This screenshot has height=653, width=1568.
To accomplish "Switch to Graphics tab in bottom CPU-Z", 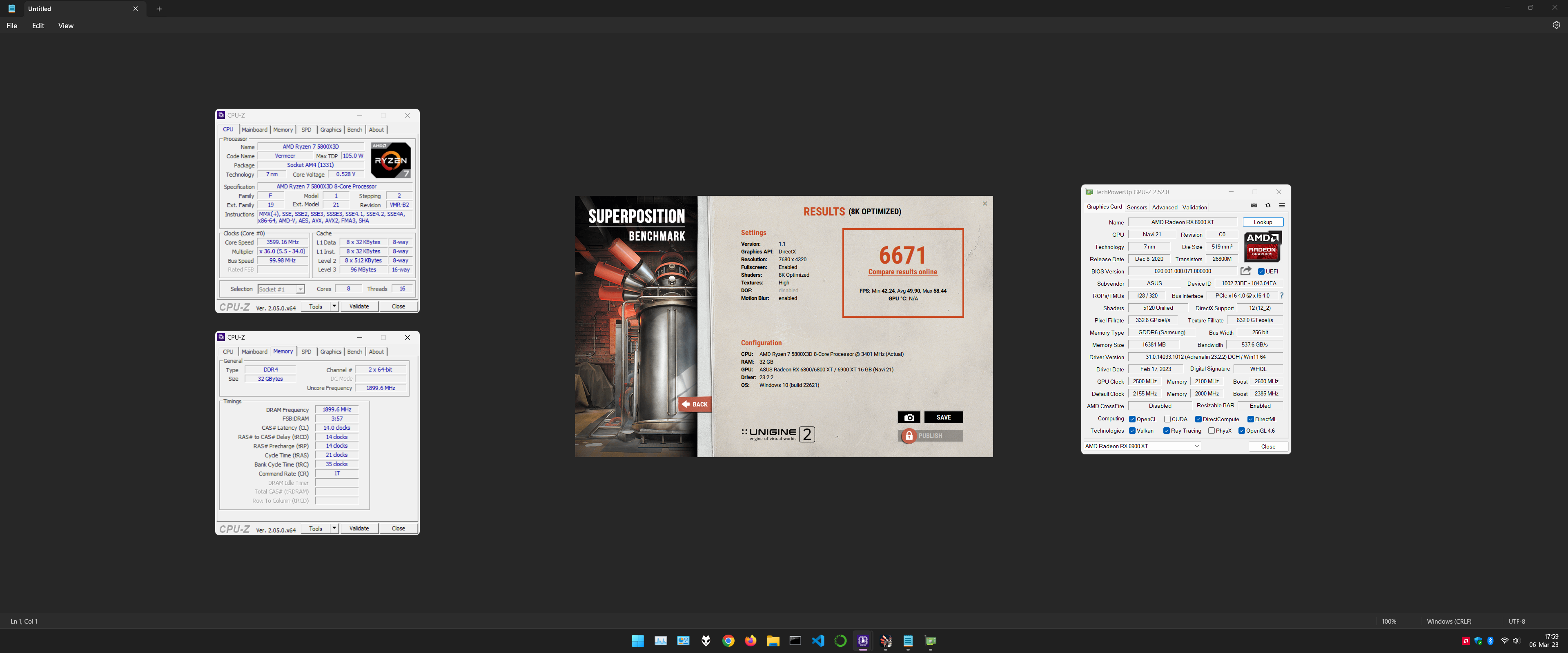I will 330,352.
